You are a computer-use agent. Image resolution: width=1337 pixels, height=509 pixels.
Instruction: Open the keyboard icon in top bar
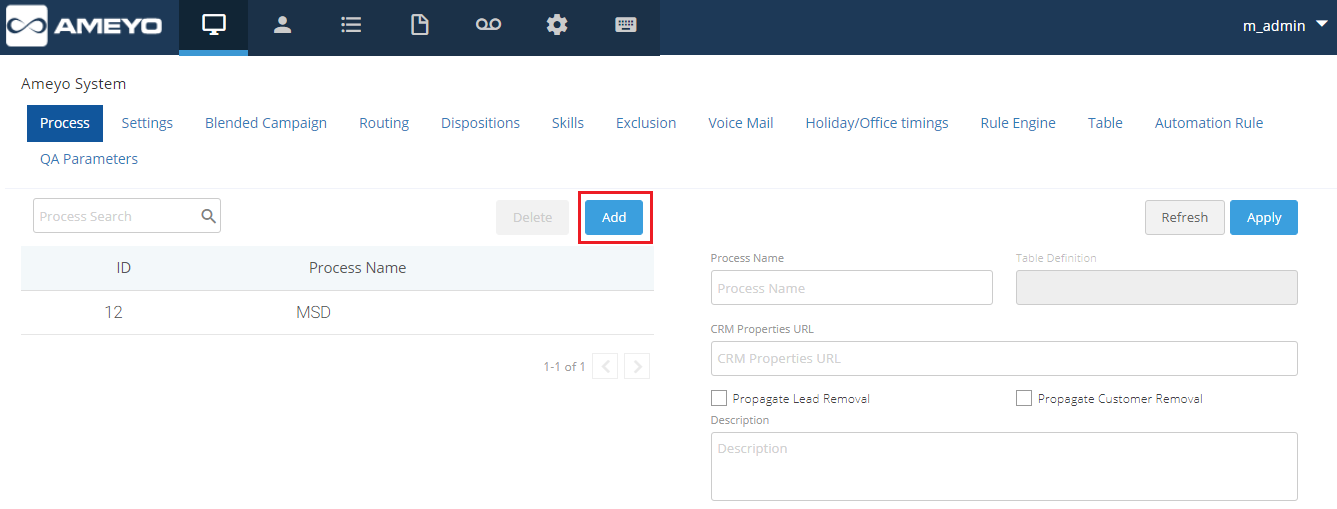[626, 26]
